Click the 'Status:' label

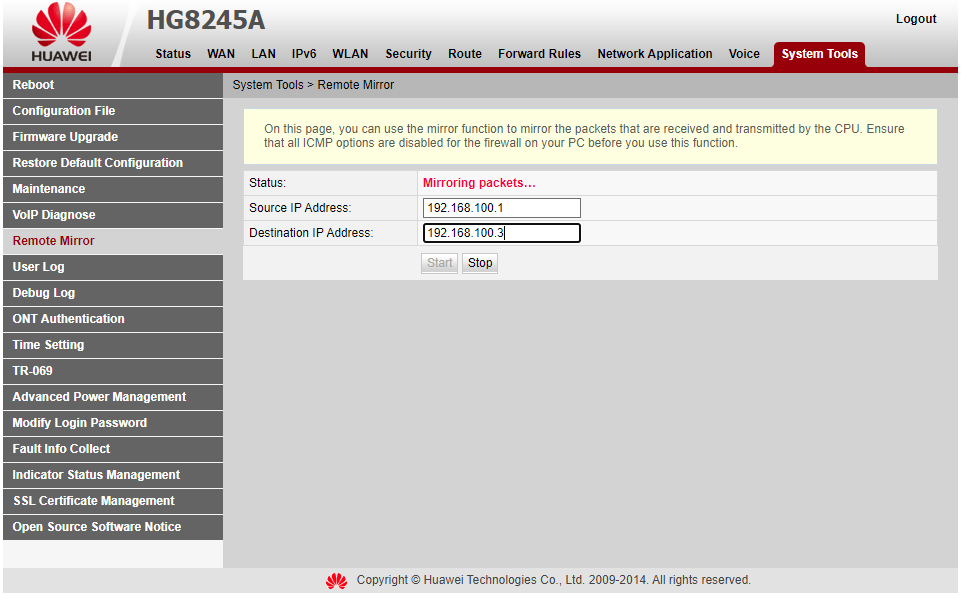tap(267, 183)
